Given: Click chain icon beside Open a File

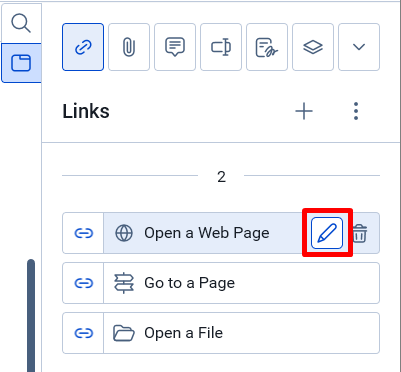Looking at the screenshot, I should (83, 333).
